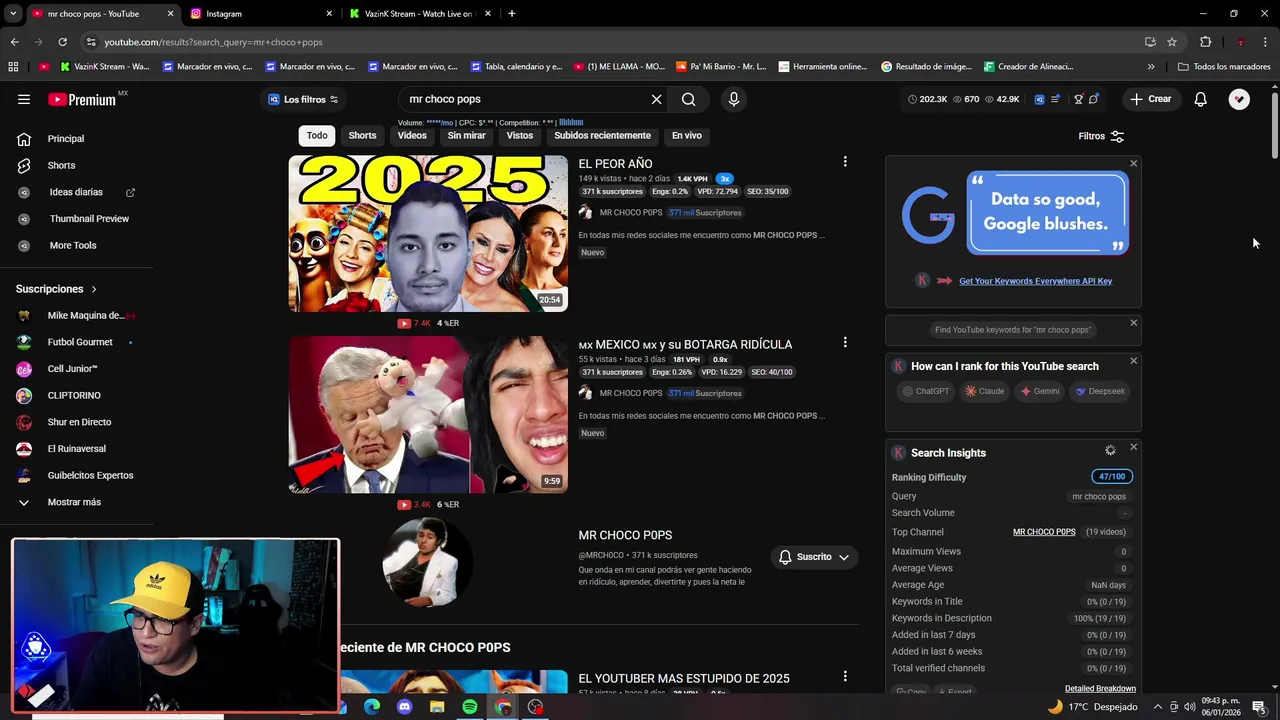This screenshot has height=720, width=1280.
Task: Expand Mostrar más subscriptions
Action: point(76,502)
